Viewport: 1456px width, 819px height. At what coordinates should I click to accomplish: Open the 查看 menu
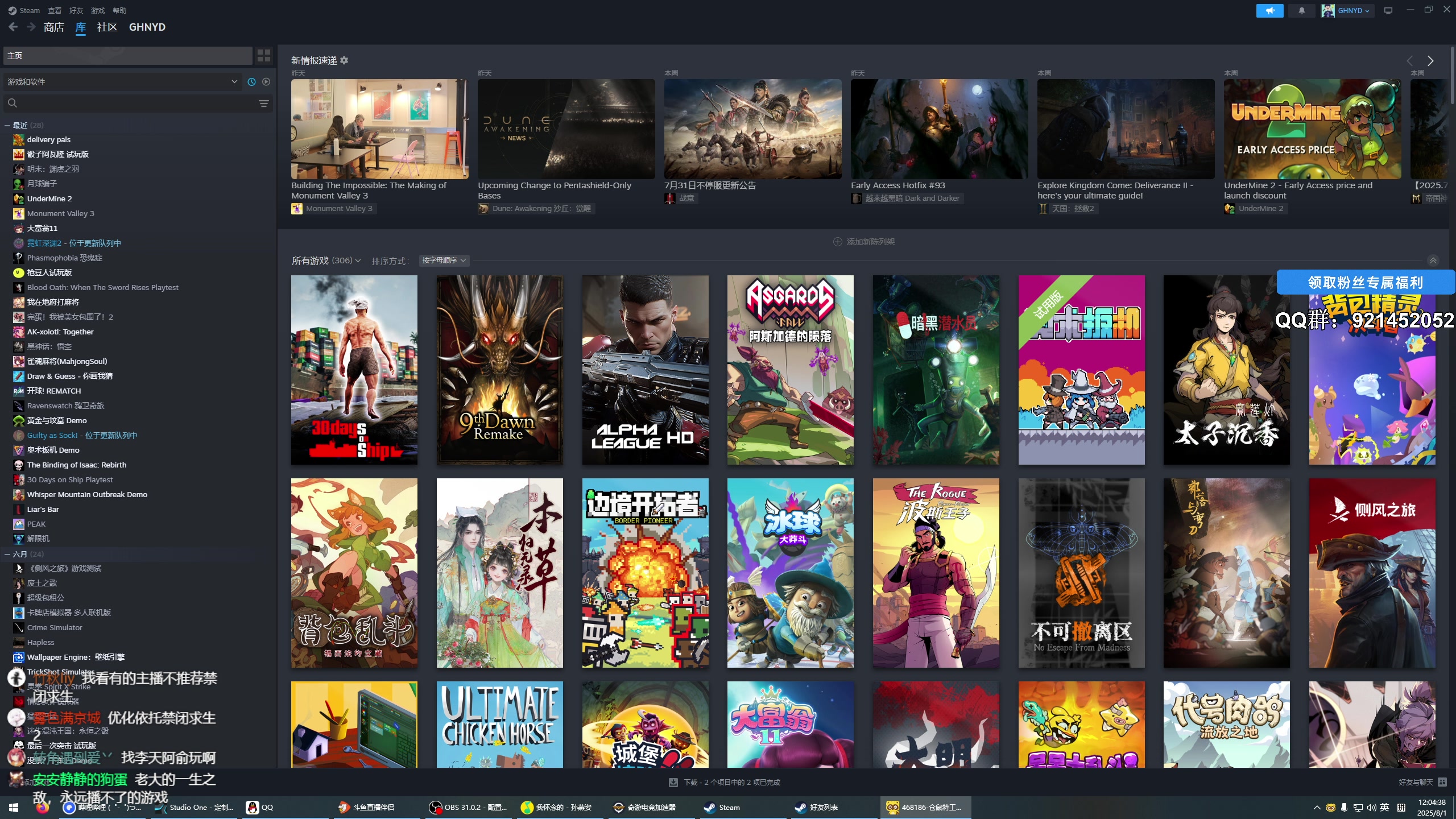pyautogui.click(x=55, y=10)
